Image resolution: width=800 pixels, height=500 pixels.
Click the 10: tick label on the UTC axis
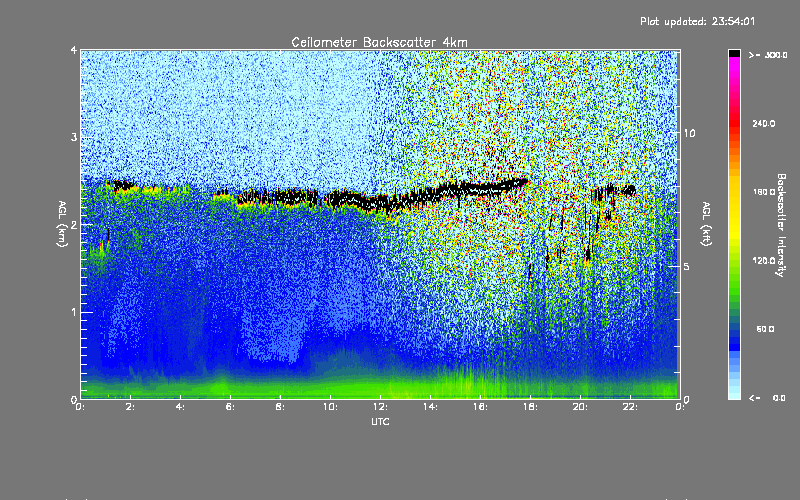click(x=330, y=407)
